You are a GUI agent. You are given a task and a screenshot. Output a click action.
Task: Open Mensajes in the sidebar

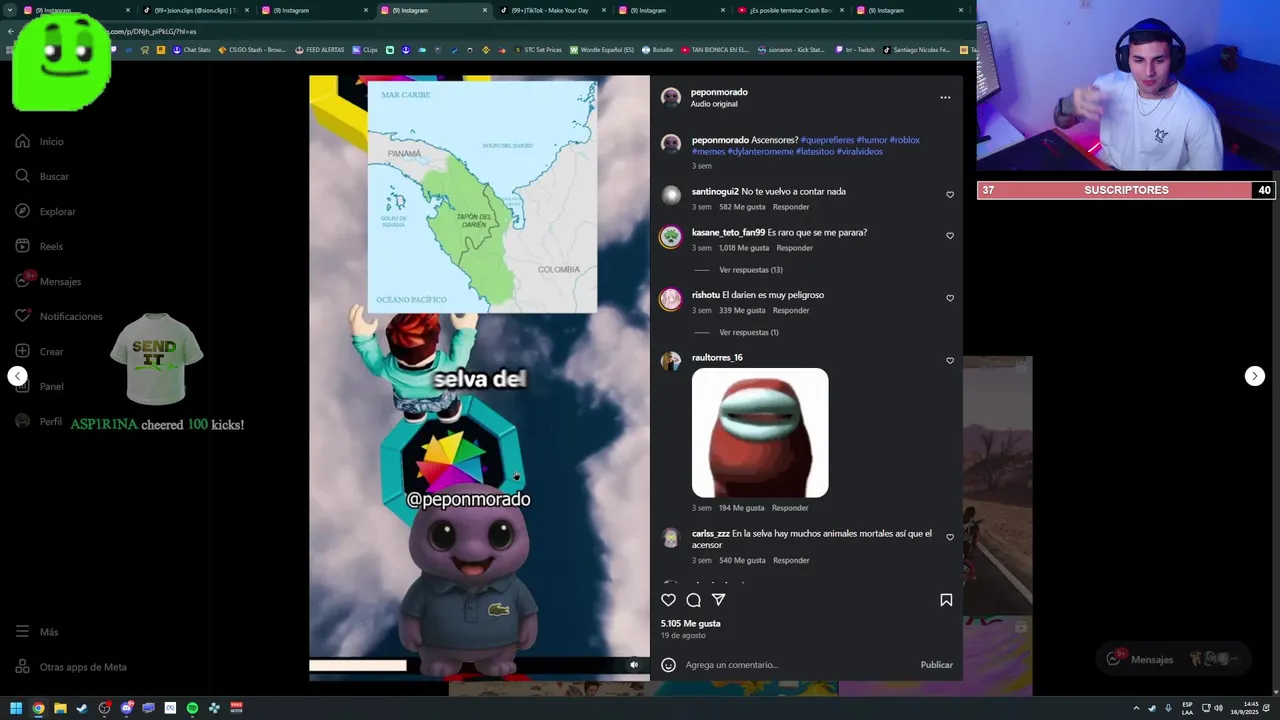pos(47,281)
